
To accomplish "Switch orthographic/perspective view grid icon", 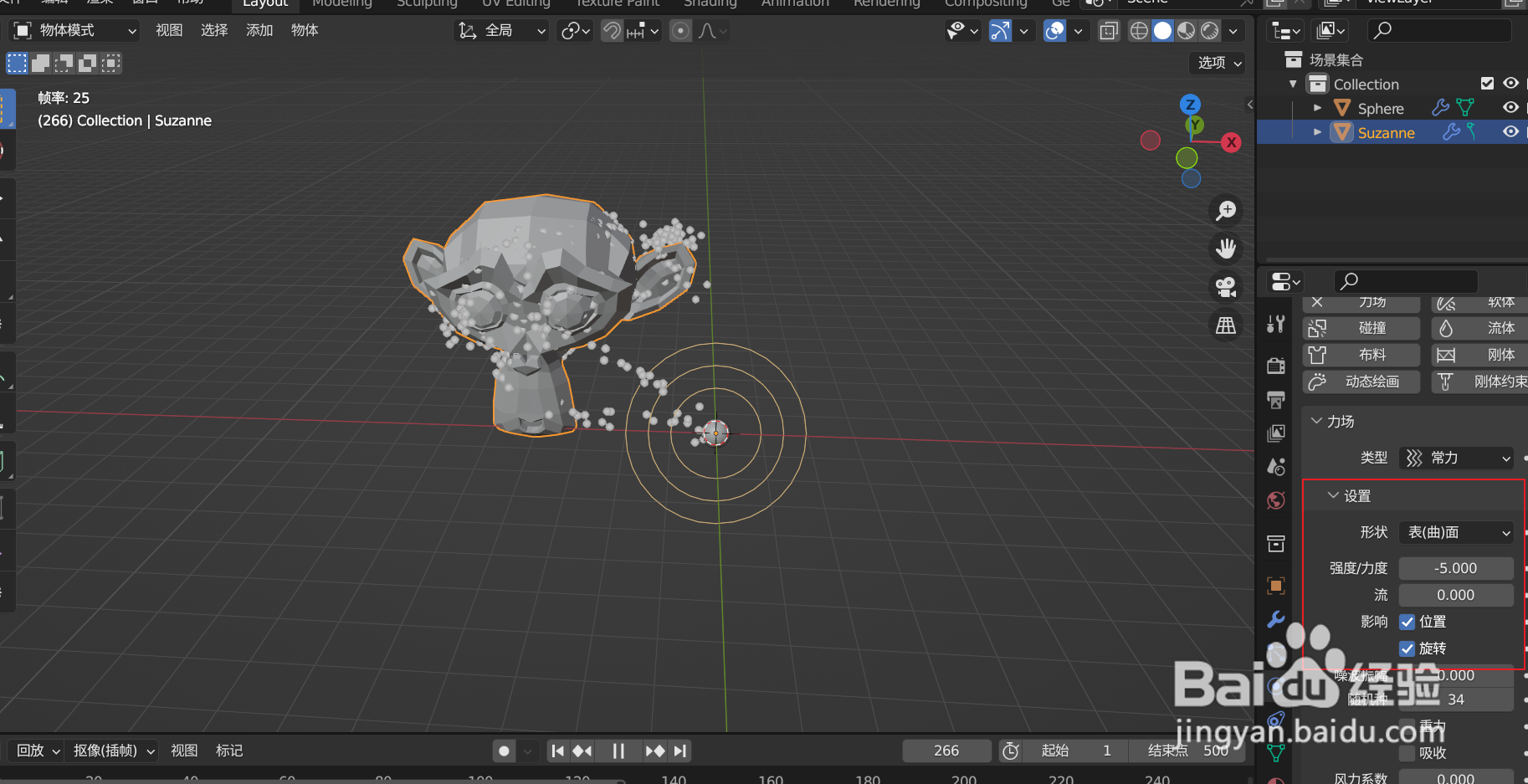I will pyautogui.click(x=1226, y=325).
